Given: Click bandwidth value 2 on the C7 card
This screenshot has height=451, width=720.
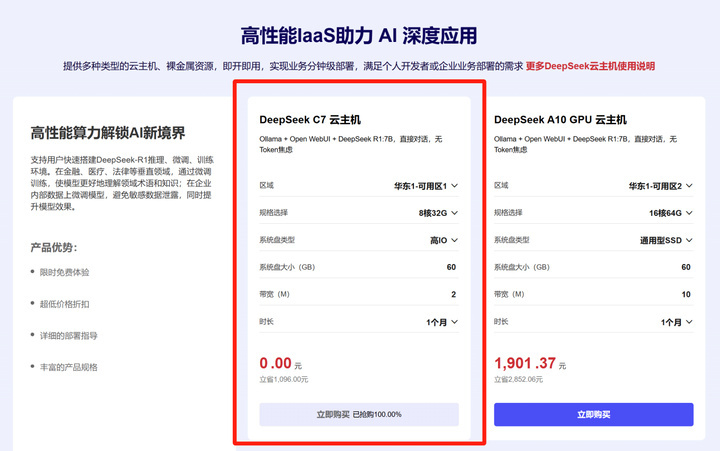Looking at the screenshot, I should (x=453, y=294).
